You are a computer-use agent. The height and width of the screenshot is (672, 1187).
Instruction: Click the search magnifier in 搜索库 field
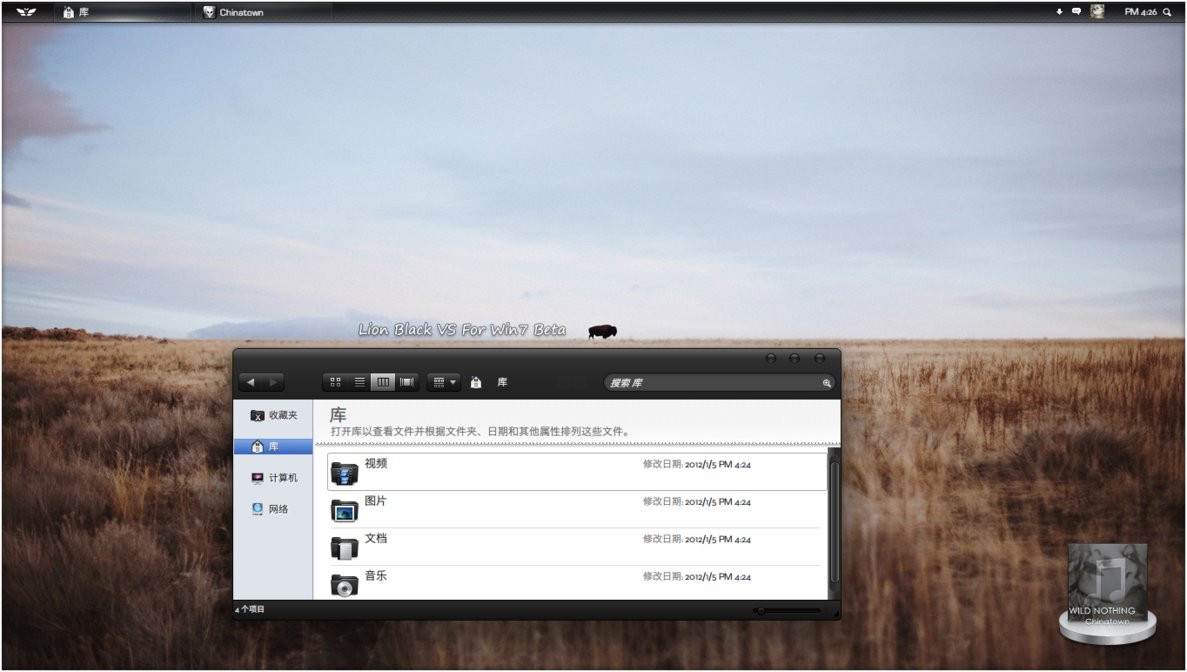pyautogui.click(x=826, y=383)
